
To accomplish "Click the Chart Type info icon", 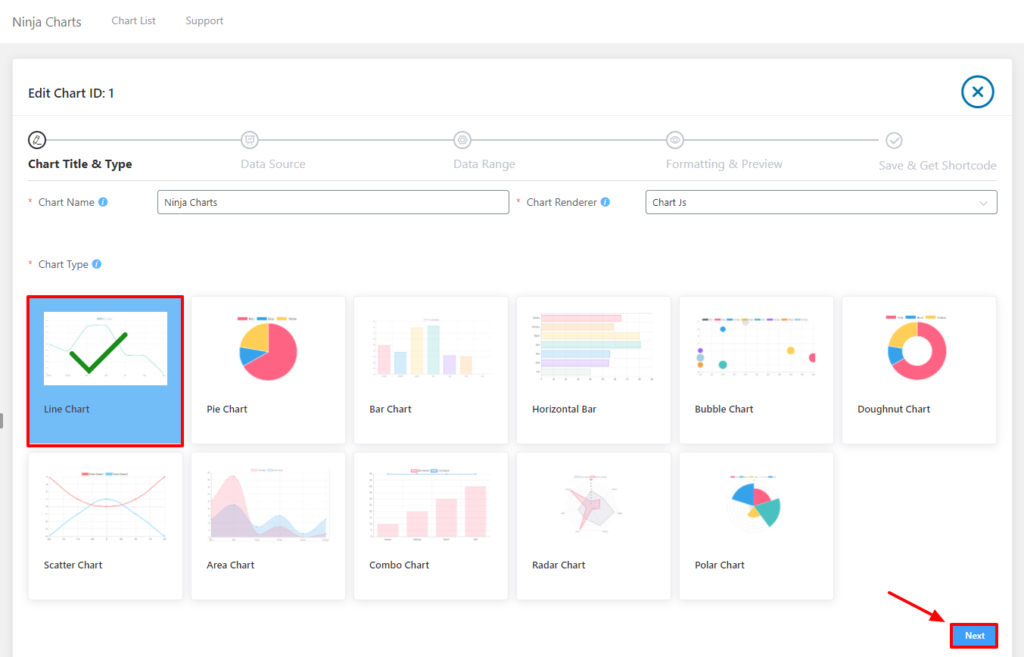I will pyautogui.click(x=97, y=265).
